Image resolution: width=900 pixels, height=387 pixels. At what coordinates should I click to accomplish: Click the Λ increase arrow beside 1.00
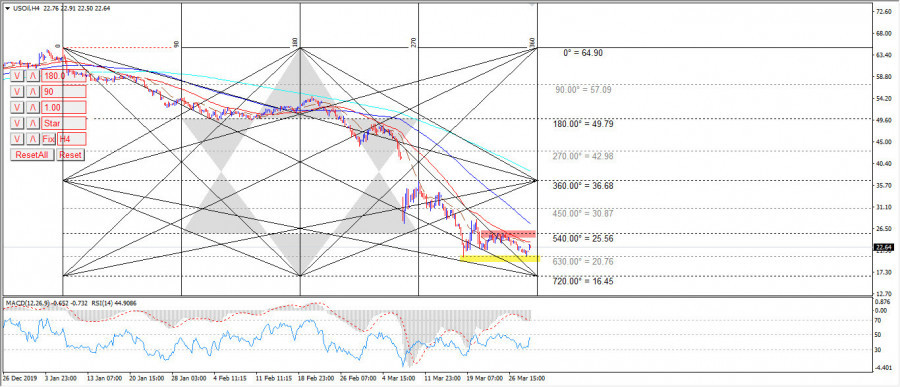click(x=33, y=107)
